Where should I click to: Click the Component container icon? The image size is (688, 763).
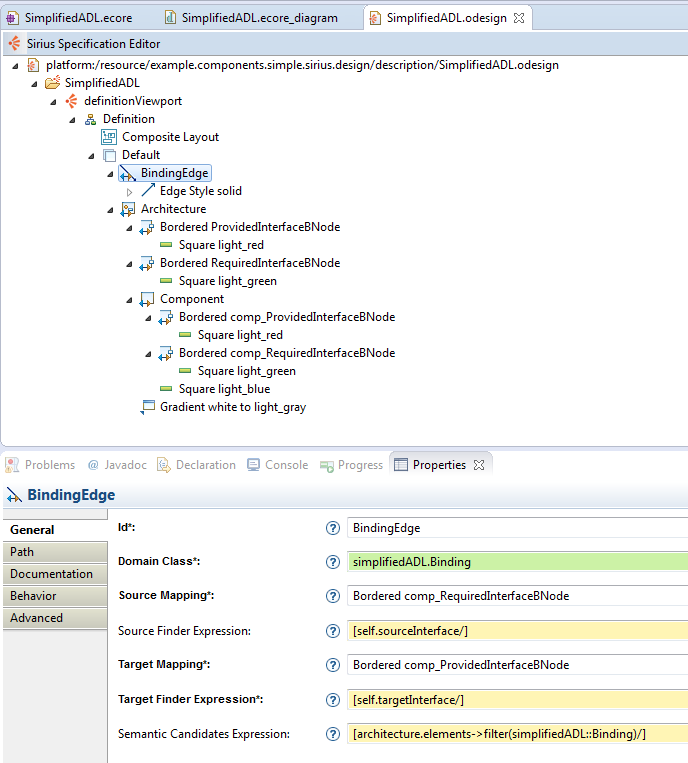coord(148,299)
